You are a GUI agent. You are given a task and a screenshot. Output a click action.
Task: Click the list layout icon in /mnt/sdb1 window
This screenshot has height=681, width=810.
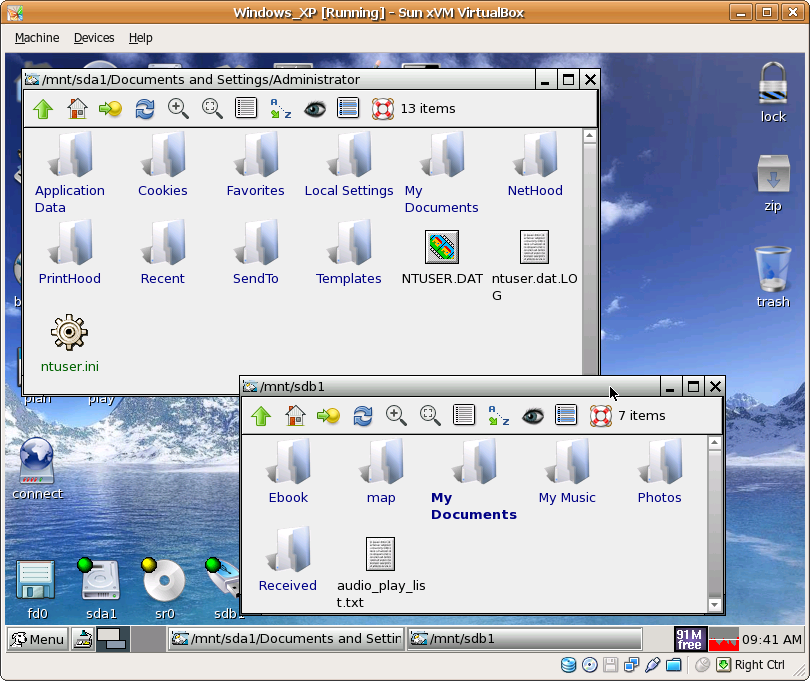click(x=566, y=415)
